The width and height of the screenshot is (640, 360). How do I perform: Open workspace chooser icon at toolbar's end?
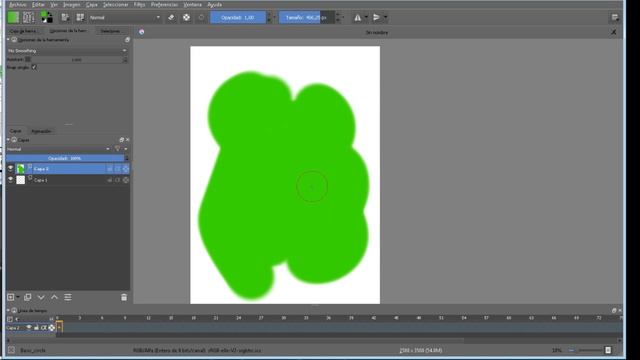pos(615,18)
